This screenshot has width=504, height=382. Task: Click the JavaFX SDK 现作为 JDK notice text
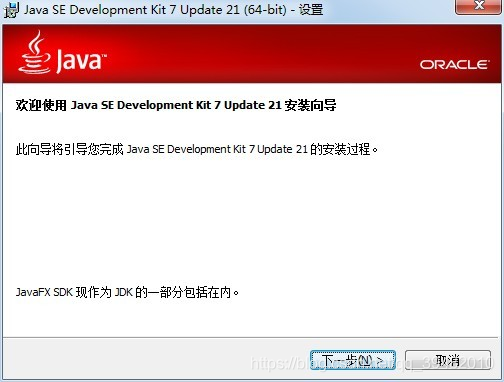click(127, 292)
